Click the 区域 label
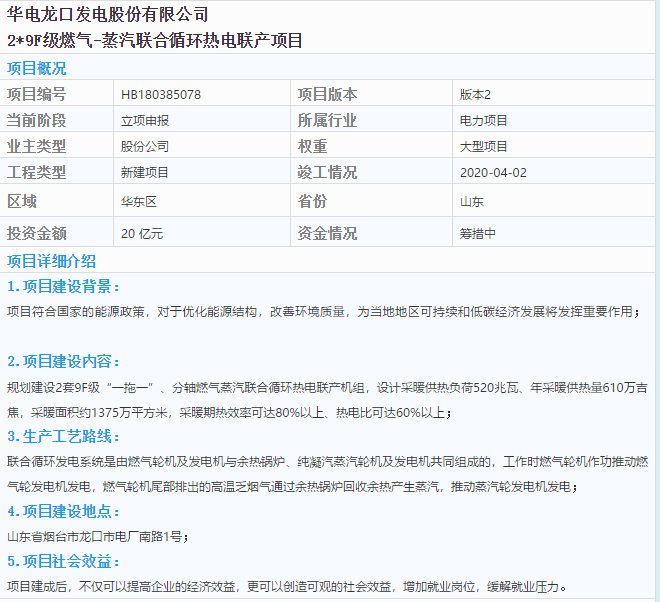The width and height of the screenshot is (660, 602). 22,201
